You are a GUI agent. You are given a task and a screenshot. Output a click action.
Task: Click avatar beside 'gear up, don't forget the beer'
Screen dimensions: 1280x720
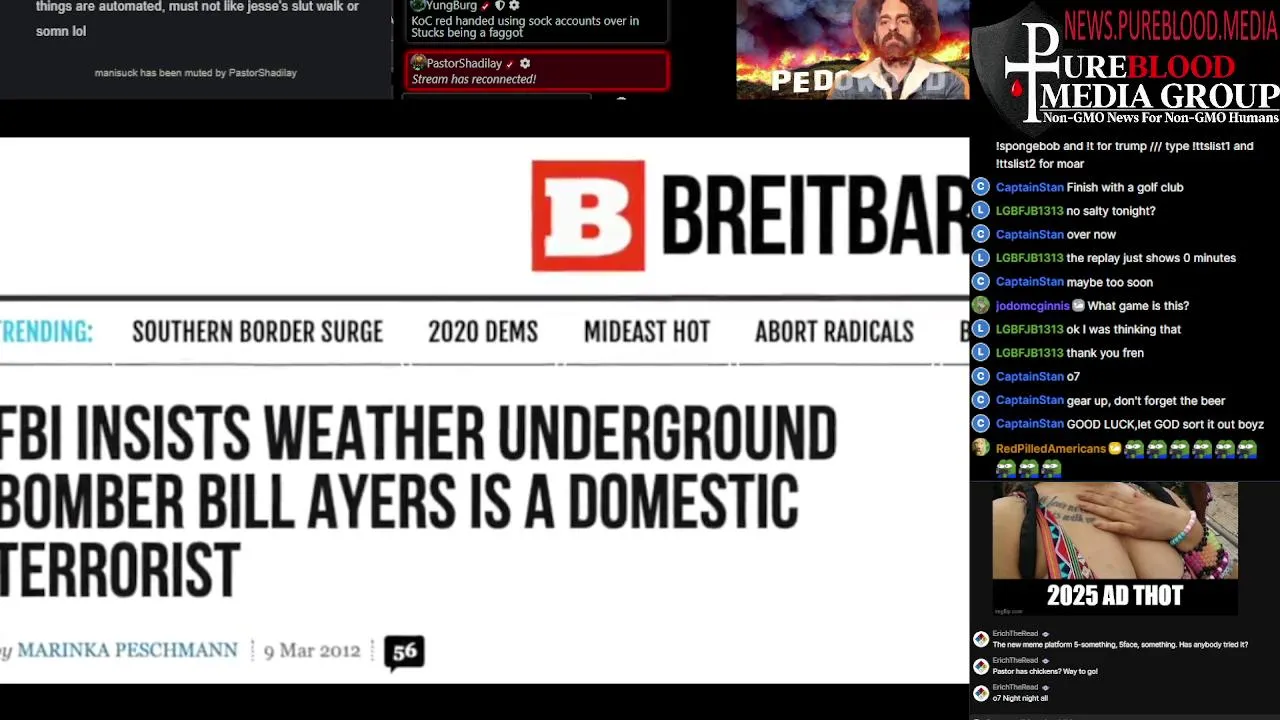(x=980, y=400)
